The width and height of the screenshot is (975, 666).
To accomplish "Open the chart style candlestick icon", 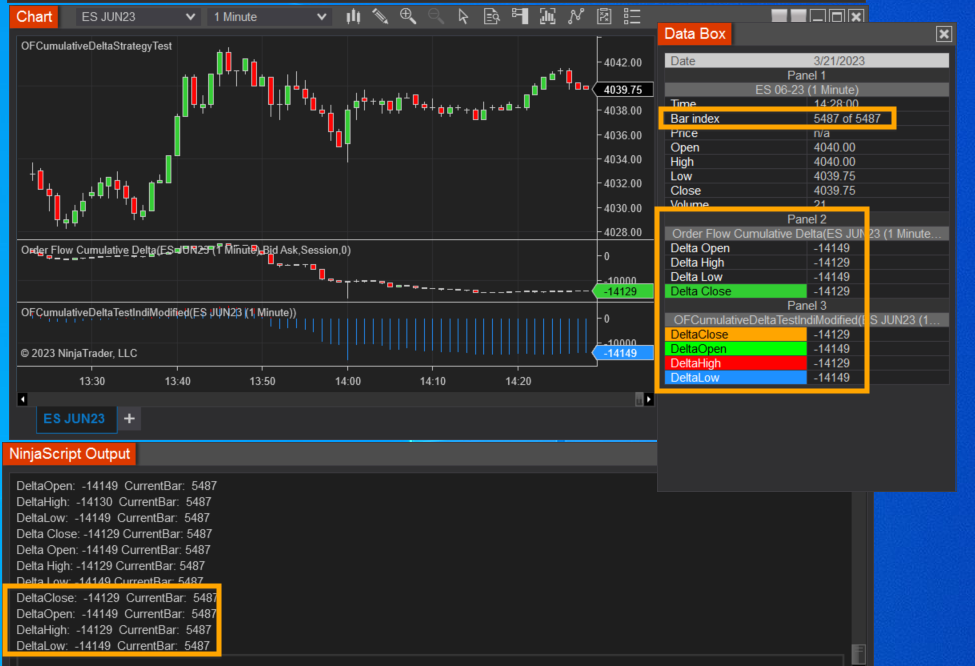I will [353, 17].
